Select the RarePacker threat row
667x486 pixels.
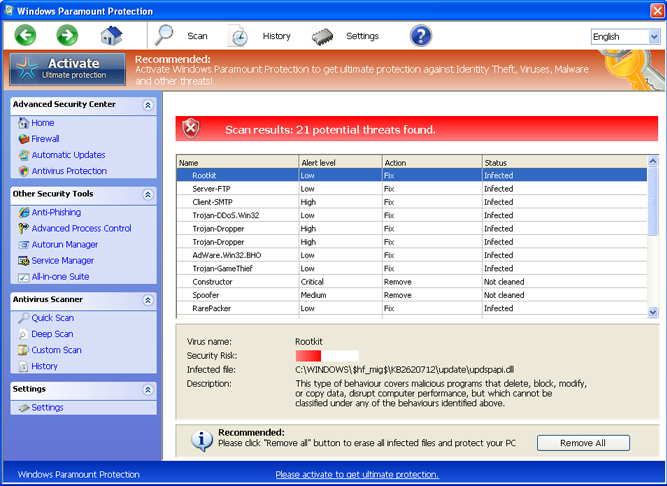click(x=412, y=308)
